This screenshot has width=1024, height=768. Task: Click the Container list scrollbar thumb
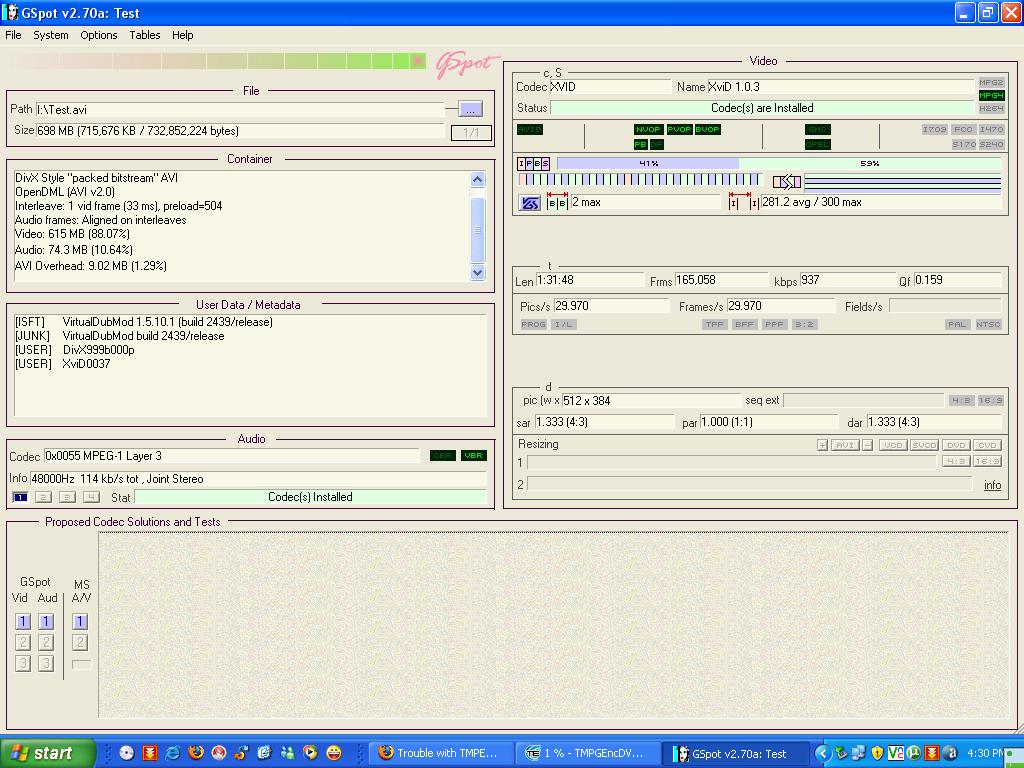coord(477,229)
